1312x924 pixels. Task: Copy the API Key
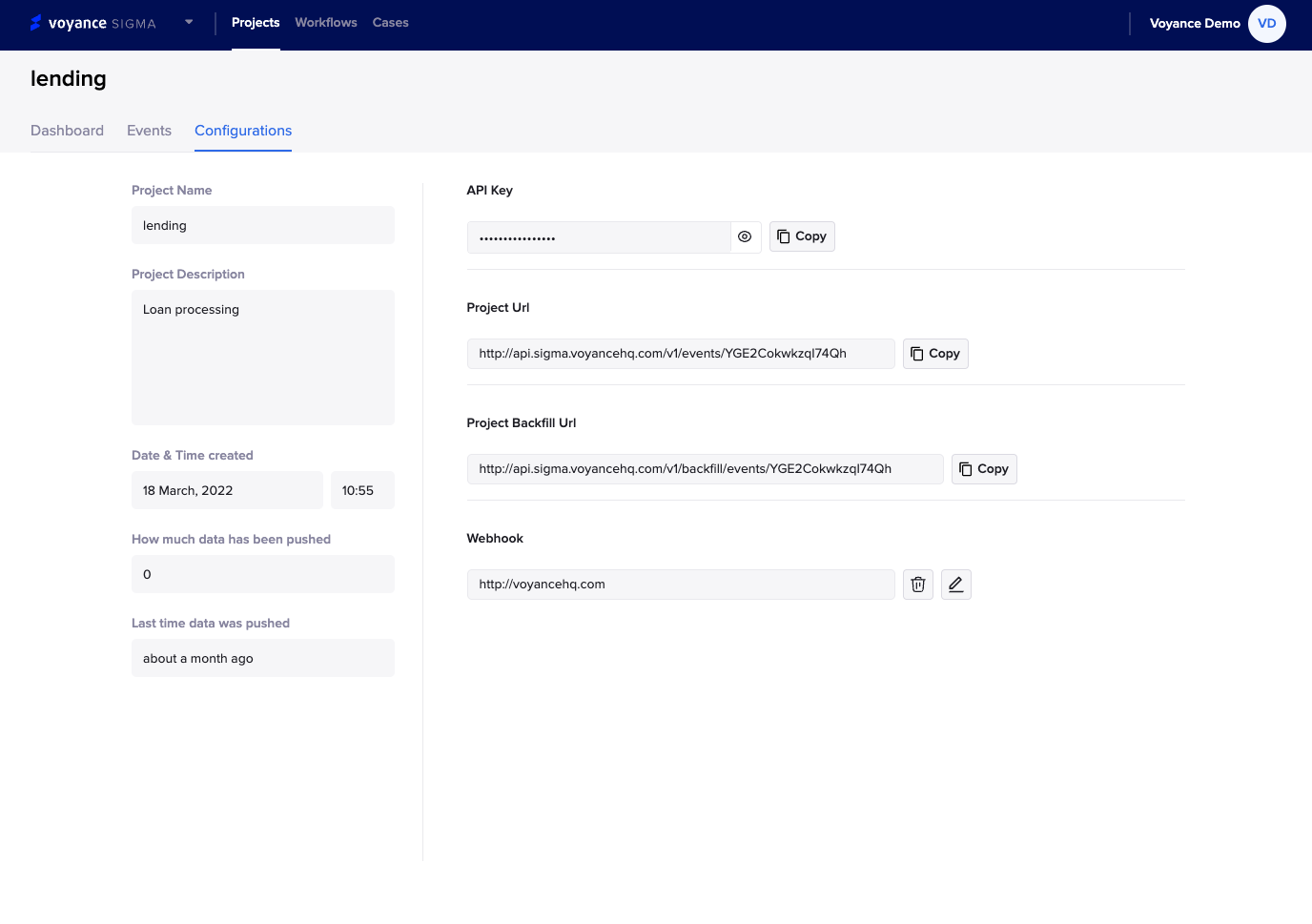pos(802,236)
